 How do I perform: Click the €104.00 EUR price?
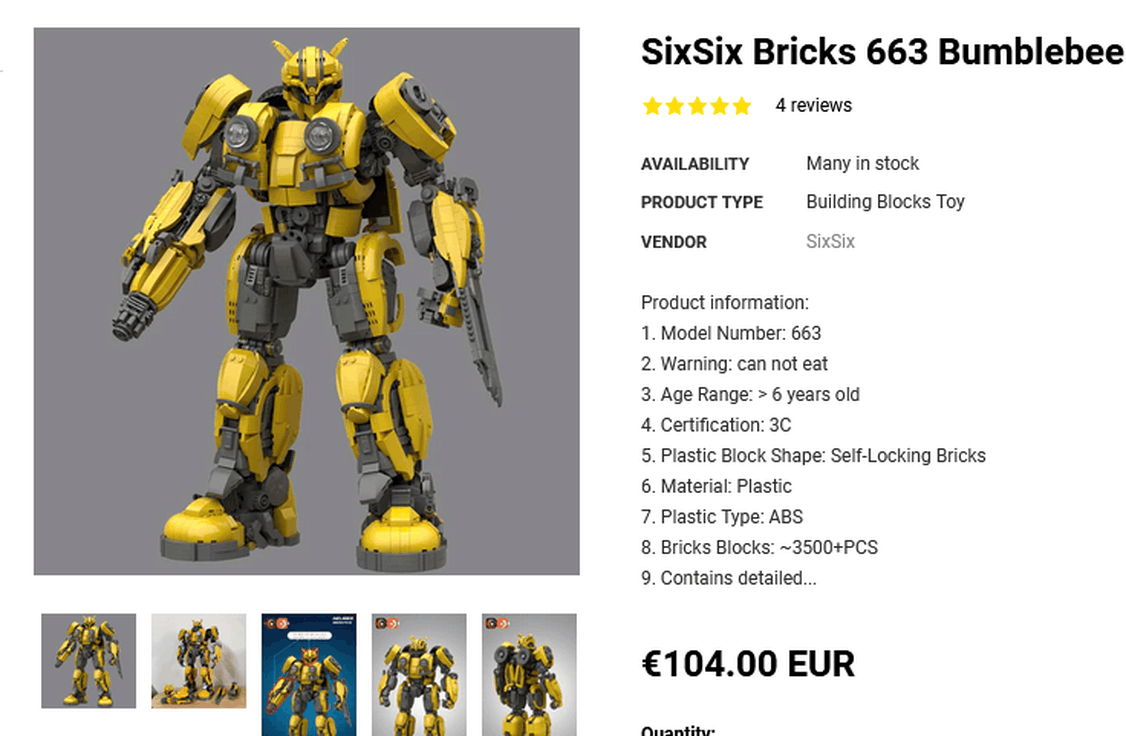click(x=748, y=663)
